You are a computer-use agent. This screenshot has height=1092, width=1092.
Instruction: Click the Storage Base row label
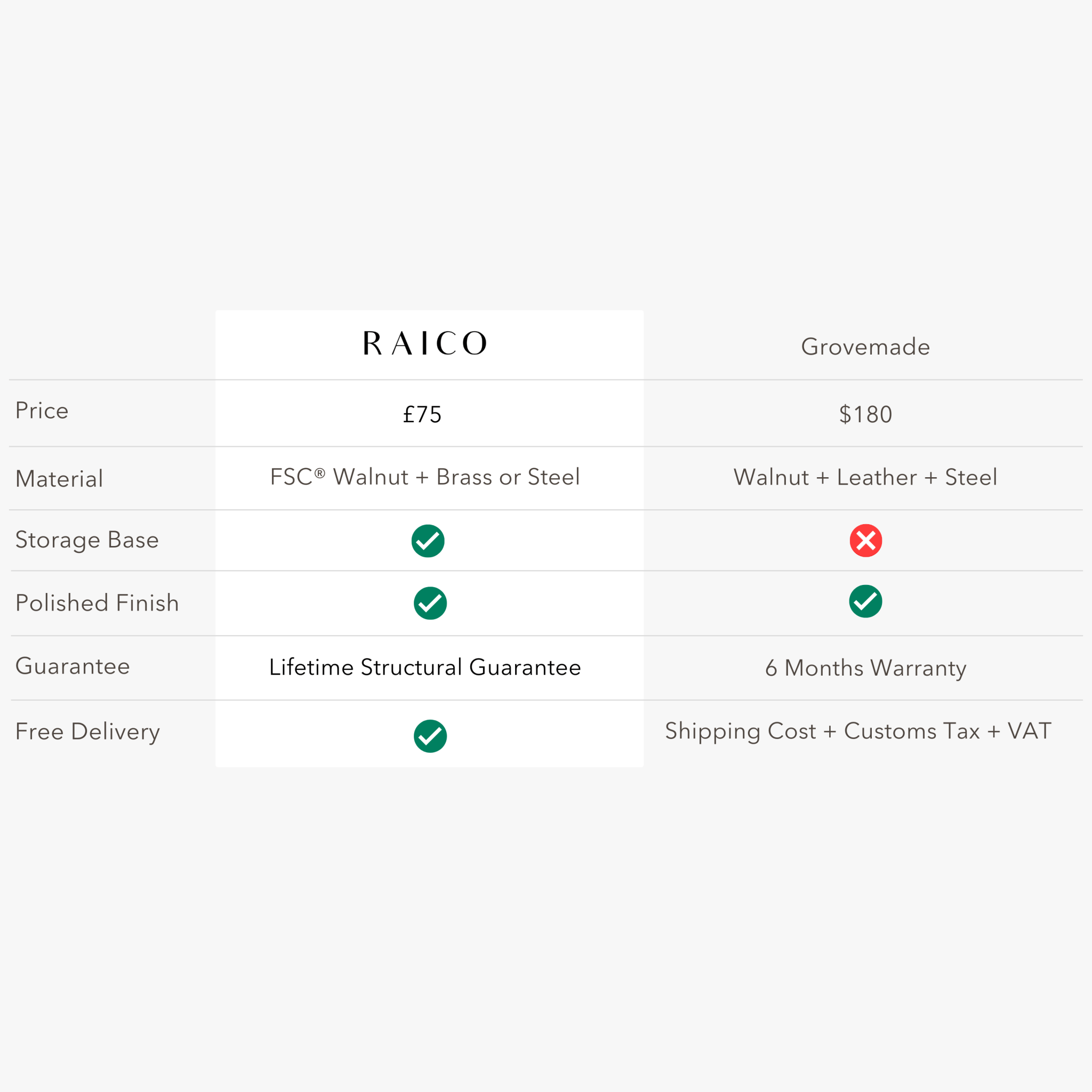tap(87, 540)
